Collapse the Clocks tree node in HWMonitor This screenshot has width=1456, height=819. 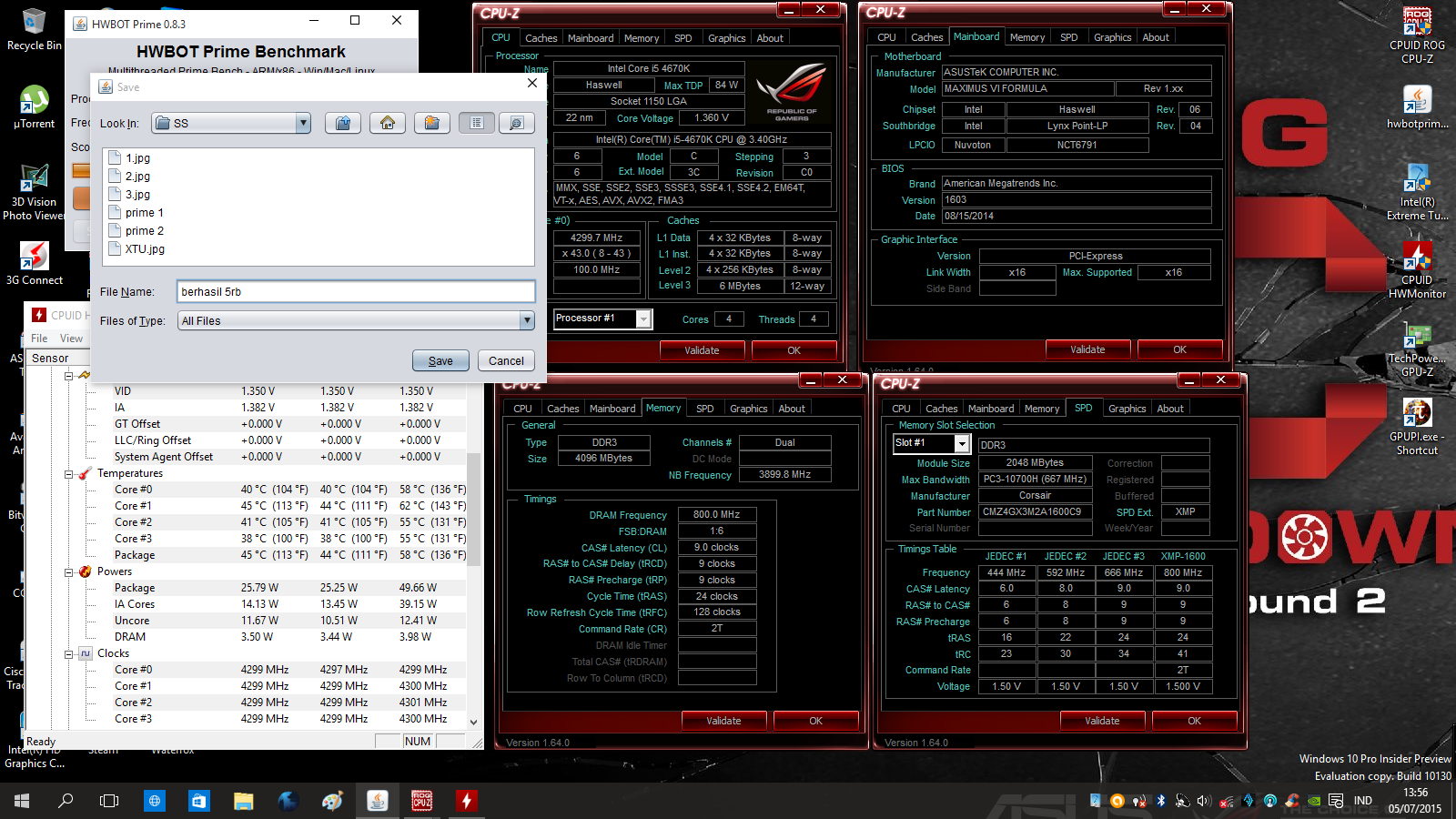tap(69, 654)
